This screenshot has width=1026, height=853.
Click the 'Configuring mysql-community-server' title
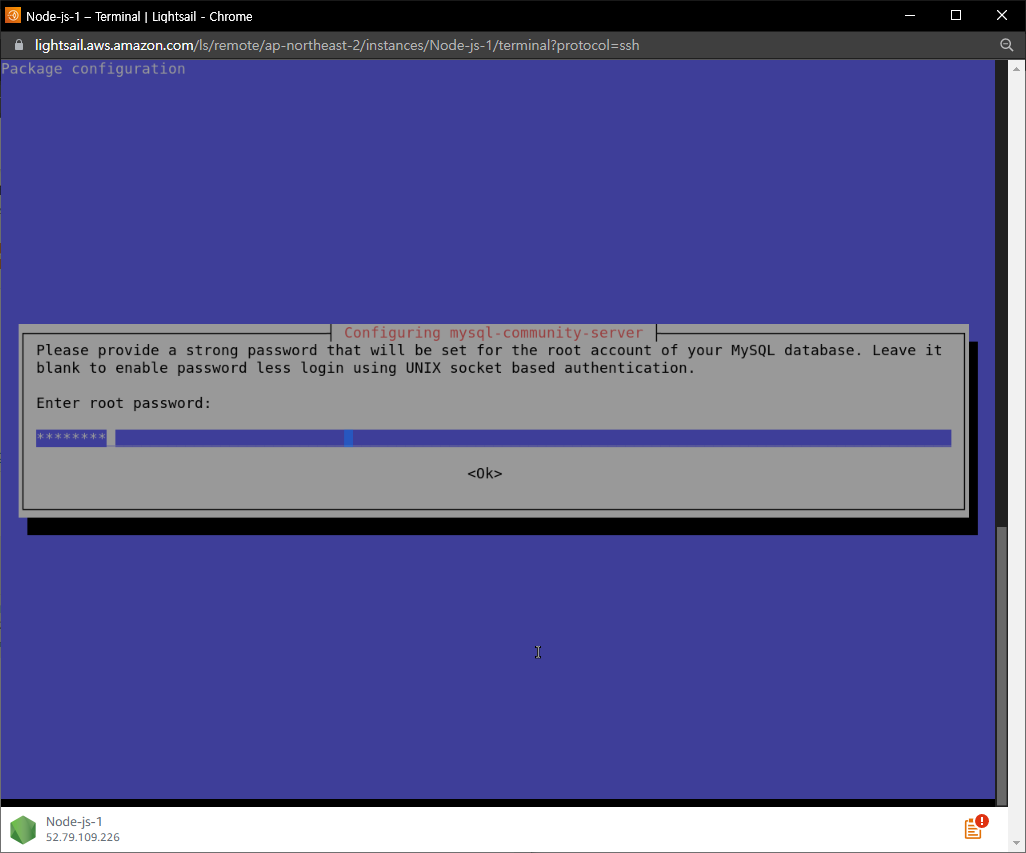pyautogui.click(x=493, y=332)
